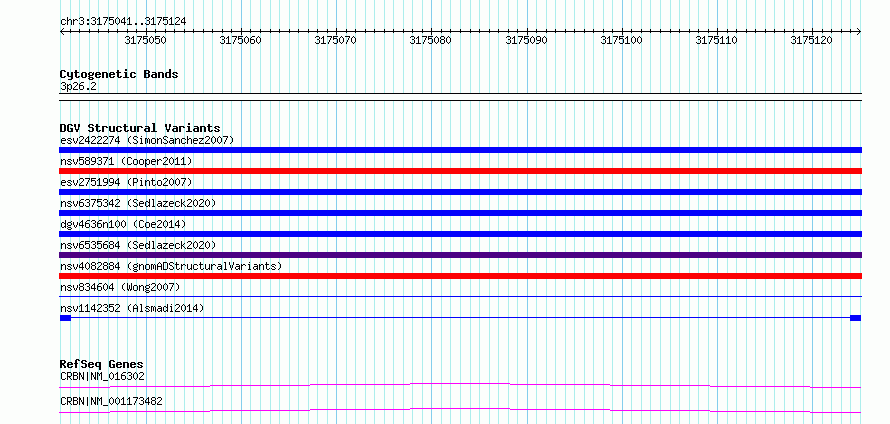Click the purple bar under nsv6535684
This screenshot has height=424, width=890.
click(460, 255)
